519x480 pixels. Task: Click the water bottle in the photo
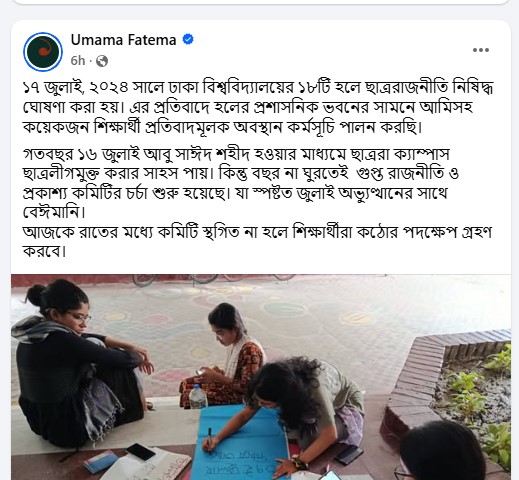[x=198, y=396]
